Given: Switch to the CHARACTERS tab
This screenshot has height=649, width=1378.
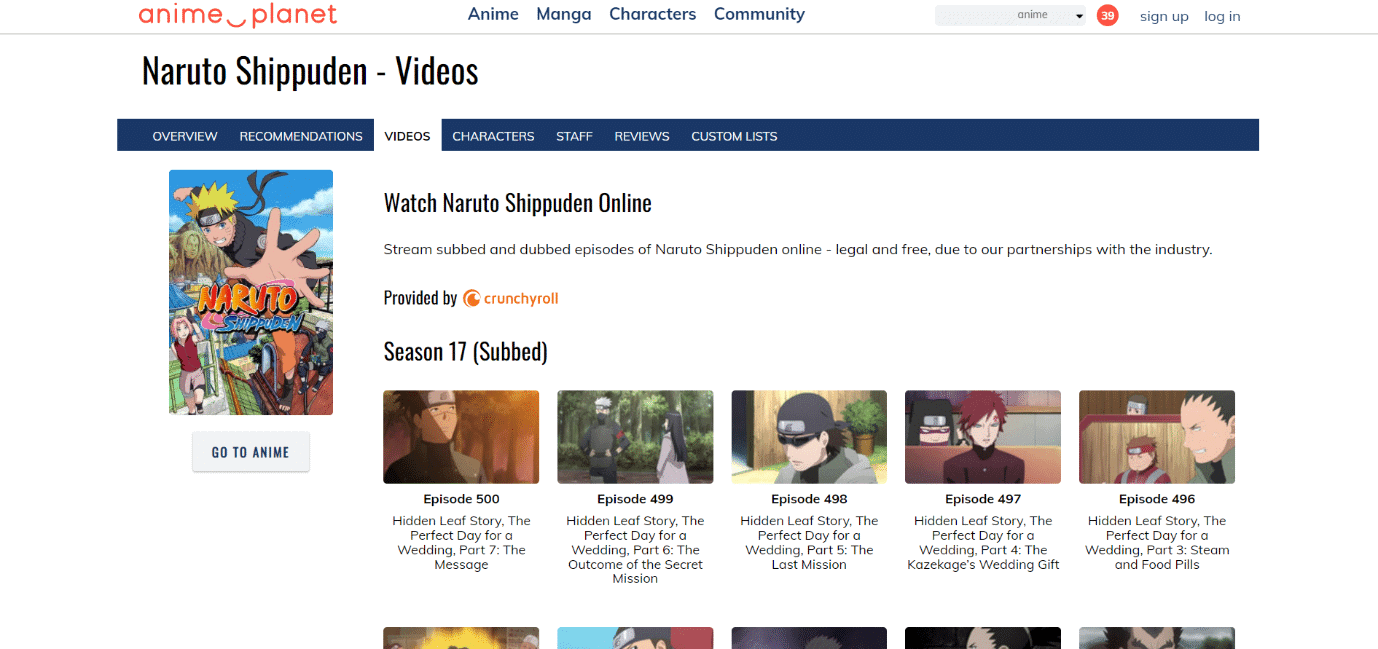Looking at the screenshot, I should [493, 135].
